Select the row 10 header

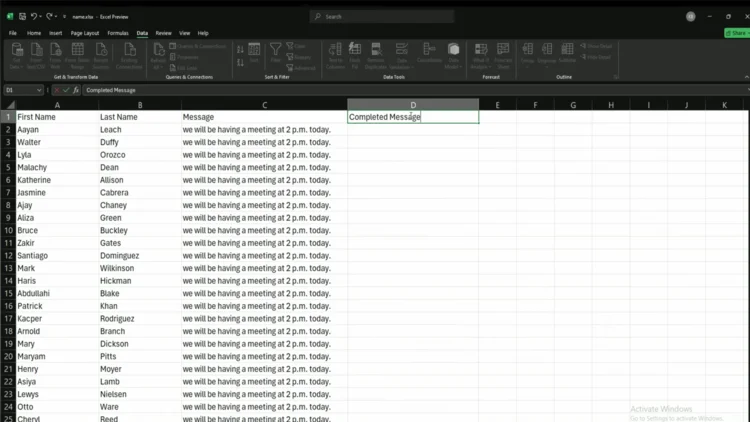[x=8, y=230]
